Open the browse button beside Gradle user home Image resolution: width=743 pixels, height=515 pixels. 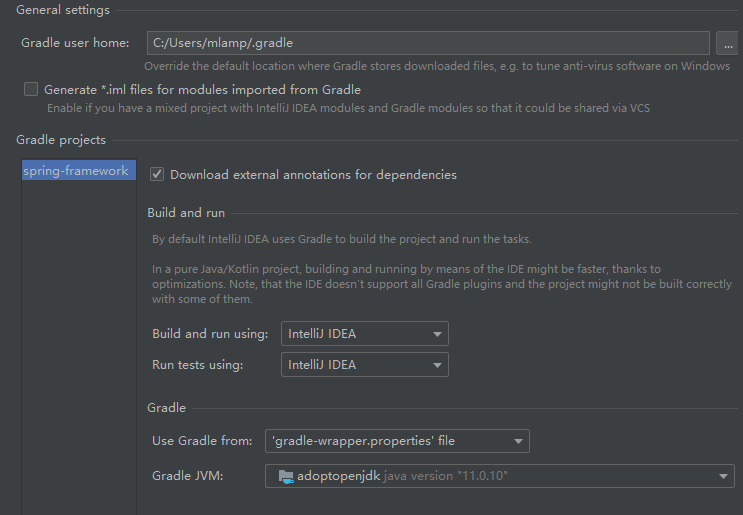pyautogui.click(x=728, y=43)
